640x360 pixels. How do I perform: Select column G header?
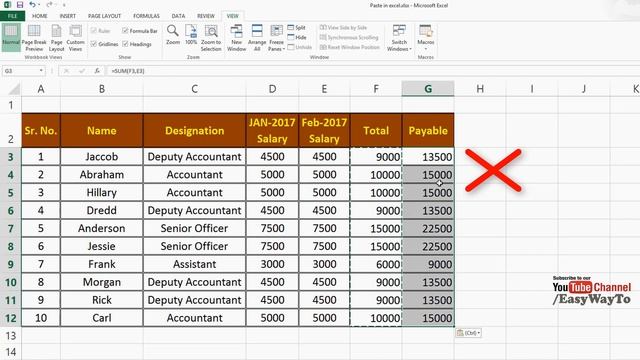pos(428,89)
